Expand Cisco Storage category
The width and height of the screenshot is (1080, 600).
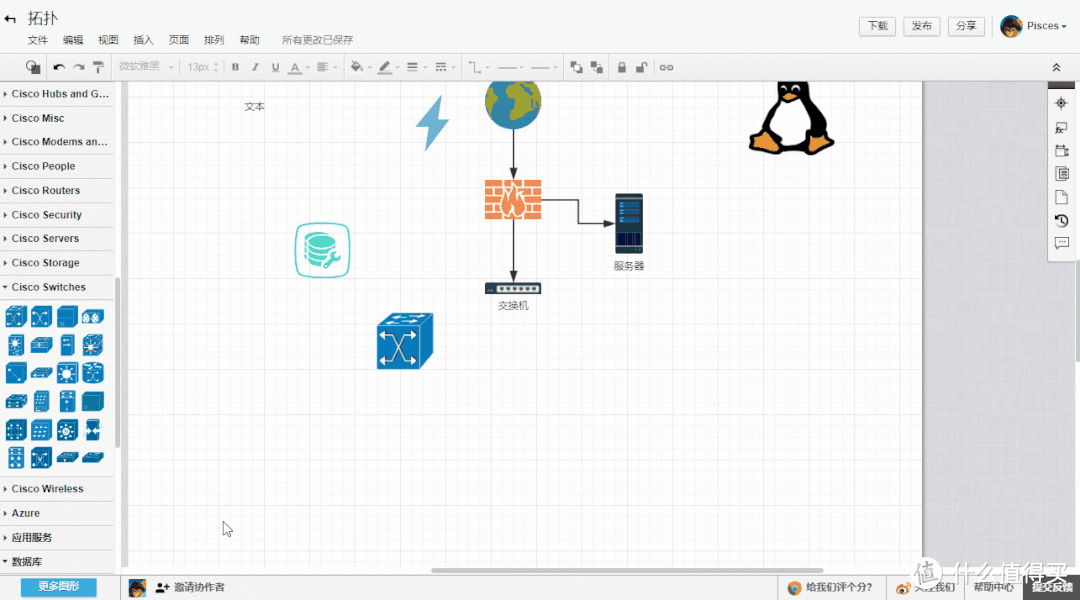click(x=56, y=262)
